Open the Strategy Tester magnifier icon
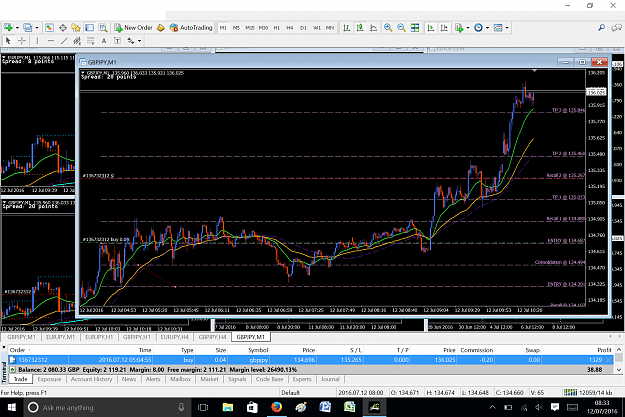The width and height of the screenshot is (625, 417). point(103,28)
